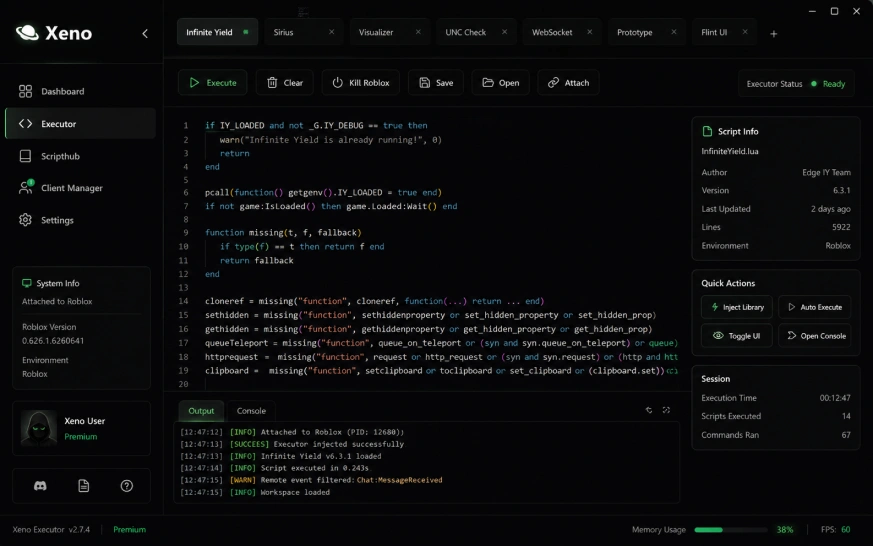873x546 pixels.
Task: Click the Executor Status Ready indicator
Action: click(x=796, y=83)
